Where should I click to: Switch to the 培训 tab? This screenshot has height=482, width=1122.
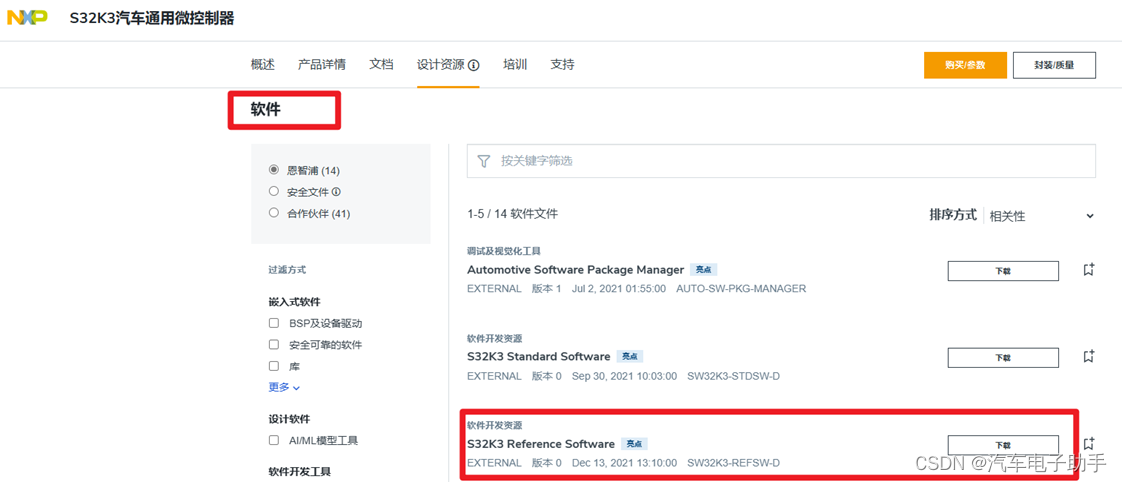(515, 64)
